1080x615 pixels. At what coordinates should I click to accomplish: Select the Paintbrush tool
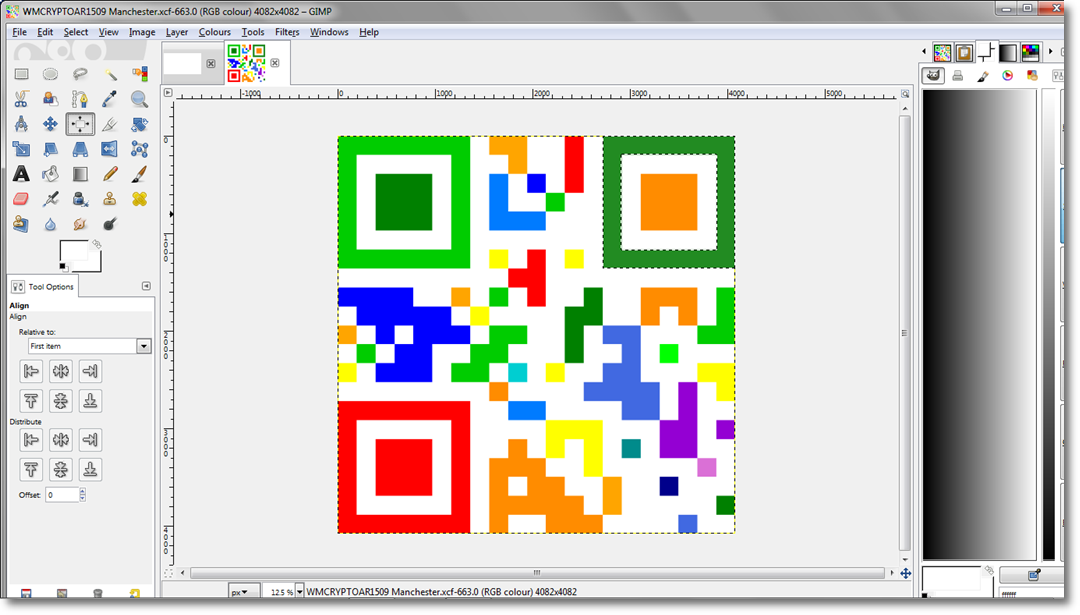[x=140, y=174]
